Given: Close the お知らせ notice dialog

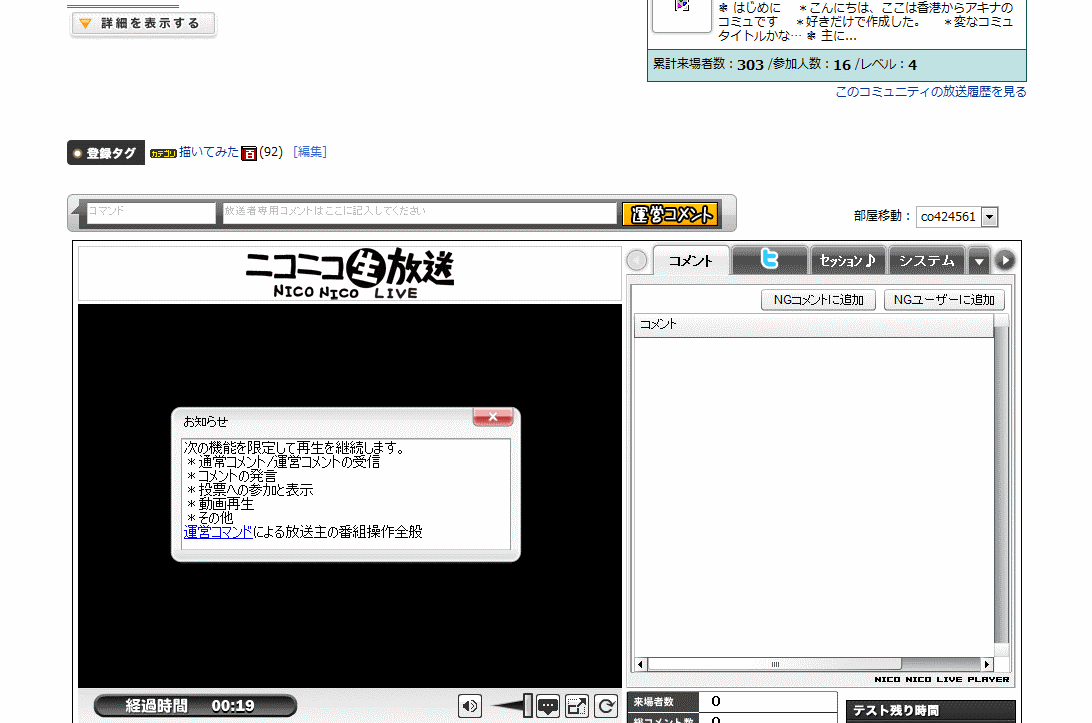Looking at the screenshot, I should tap(492, 417).
